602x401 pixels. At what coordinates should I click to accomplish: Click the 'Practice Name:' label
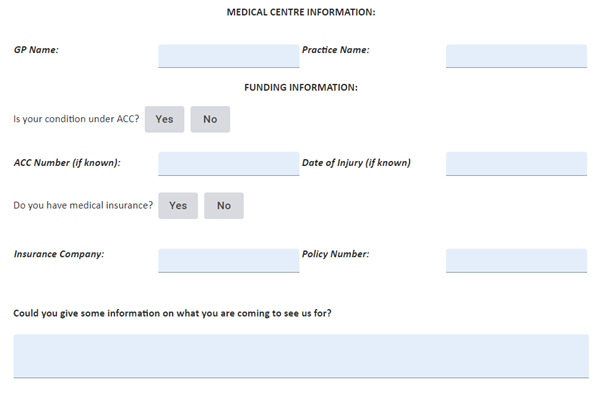coord(335,49)
